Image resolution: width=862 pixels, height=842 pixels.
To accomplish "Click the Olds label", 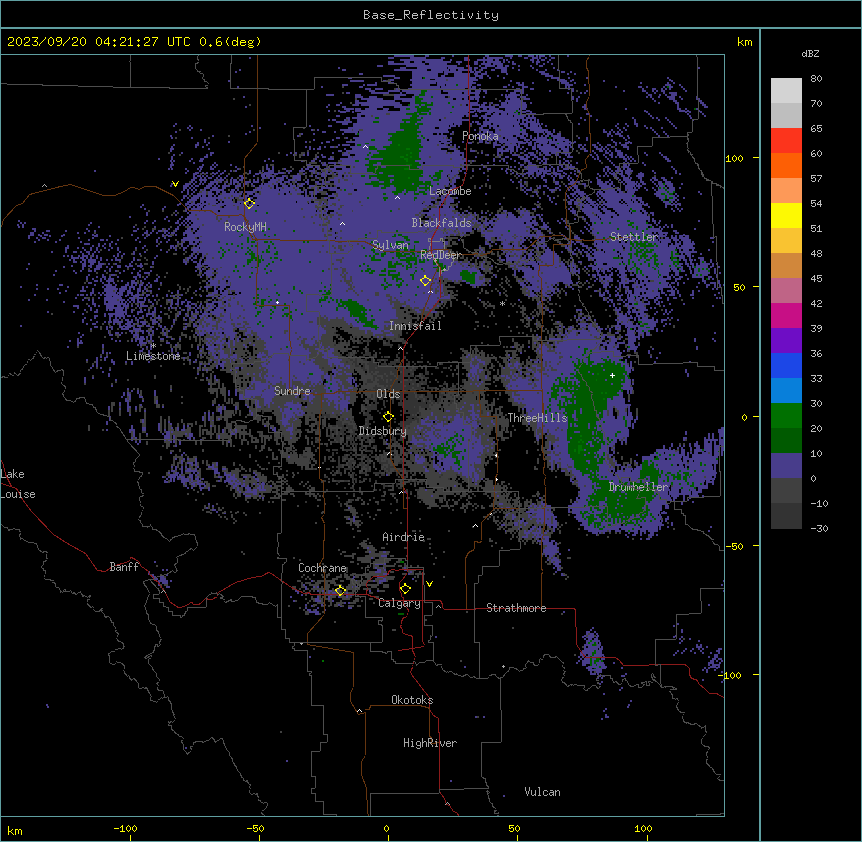I will (x=388, y=394).
